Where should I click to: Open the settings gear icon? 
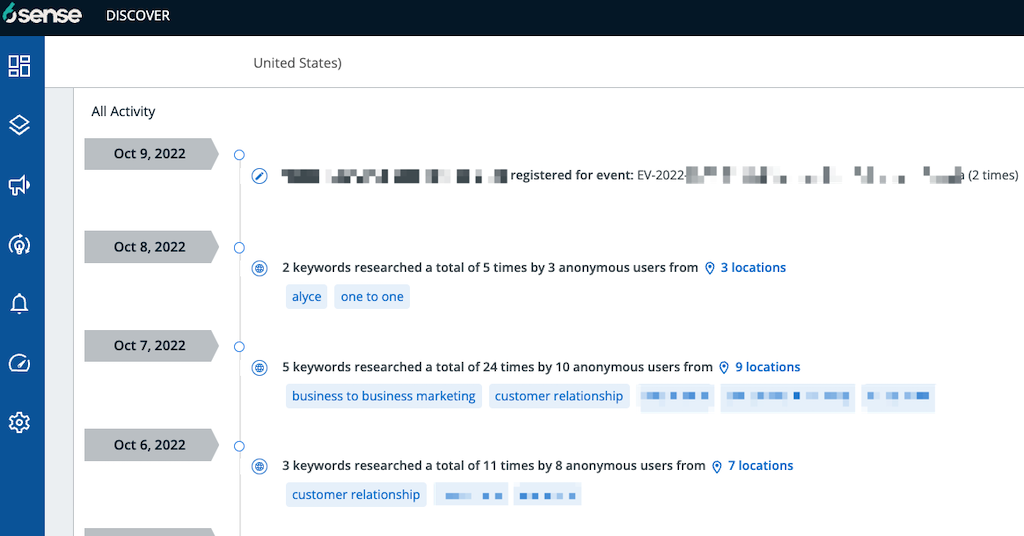pos(20,423)
